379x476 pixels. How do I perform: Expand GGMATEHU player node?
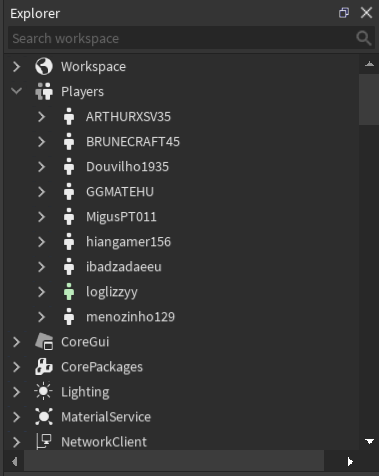(x=41, y=192)
